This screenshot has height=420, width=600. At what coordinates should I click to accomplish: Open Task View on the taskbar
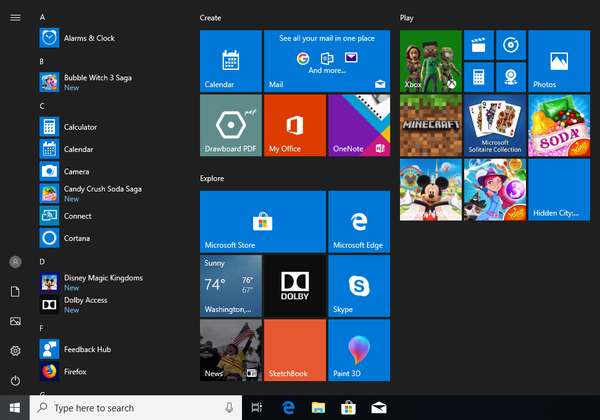[256, 408]
